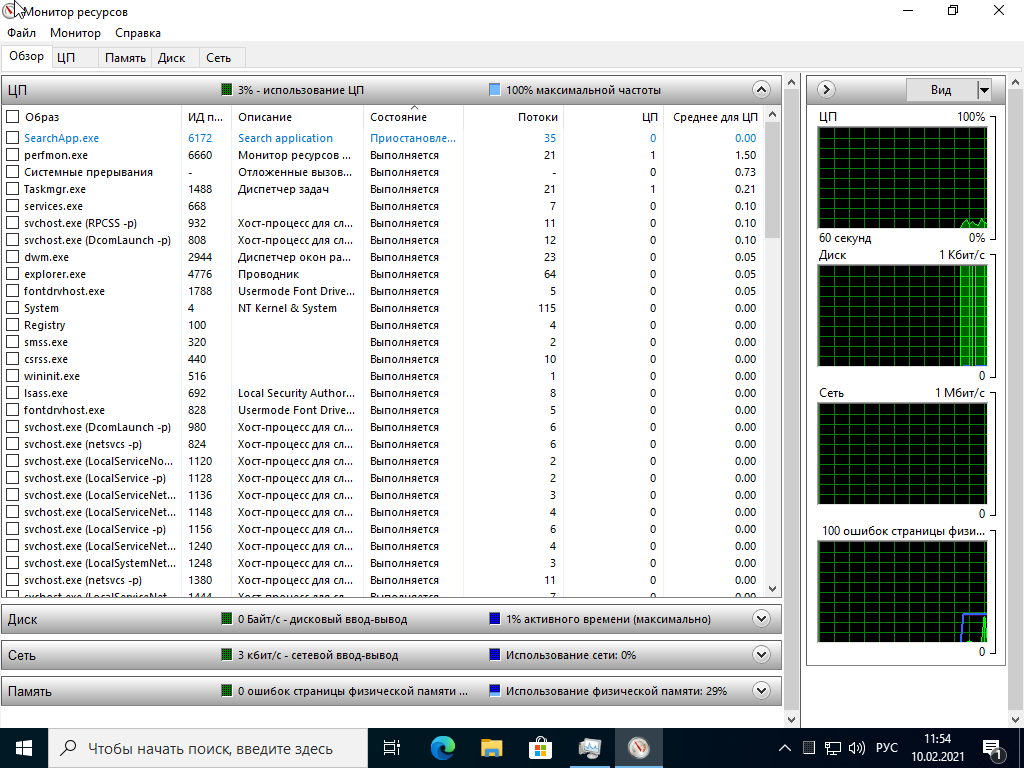Click process list scrollbar down arrow
The height and width of the screenshot is (768, 1024).
[x=773, y=588]
